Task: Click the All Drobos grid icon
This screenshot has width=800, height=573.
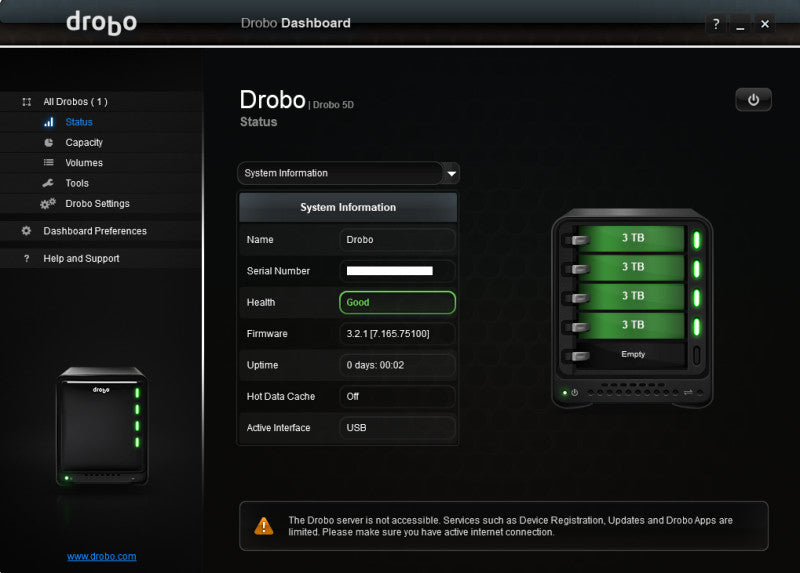Action: tap(27, 102)
